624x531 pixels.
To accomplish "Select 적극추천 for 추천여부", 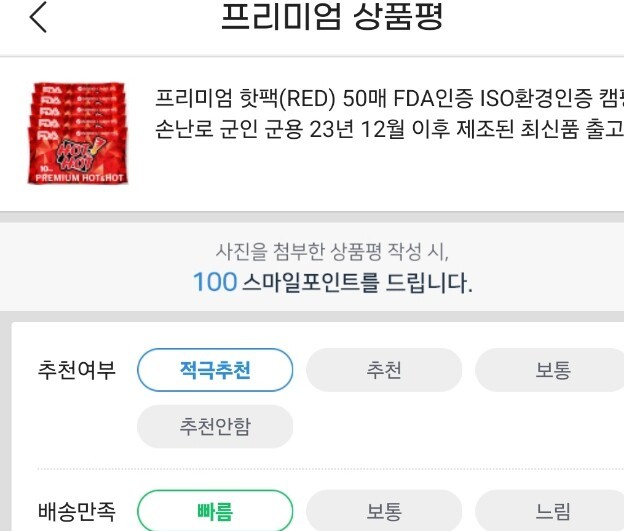I will tap(215, 370).
